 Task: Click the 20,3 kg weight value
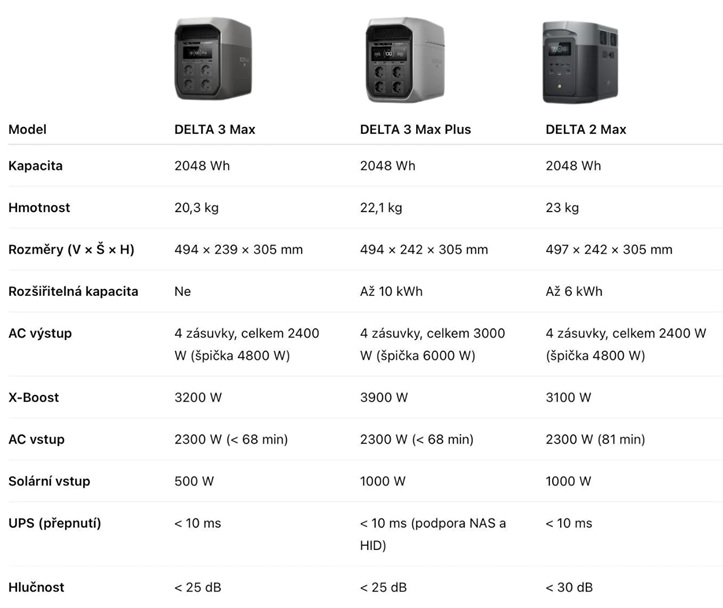pos(196,208)
